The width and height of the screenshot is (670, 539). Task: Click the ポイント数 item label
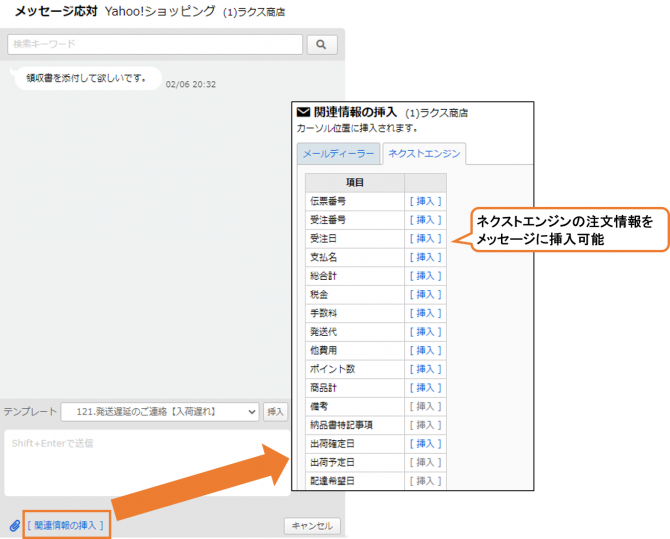pyautogui.click(x=332, y=369)
